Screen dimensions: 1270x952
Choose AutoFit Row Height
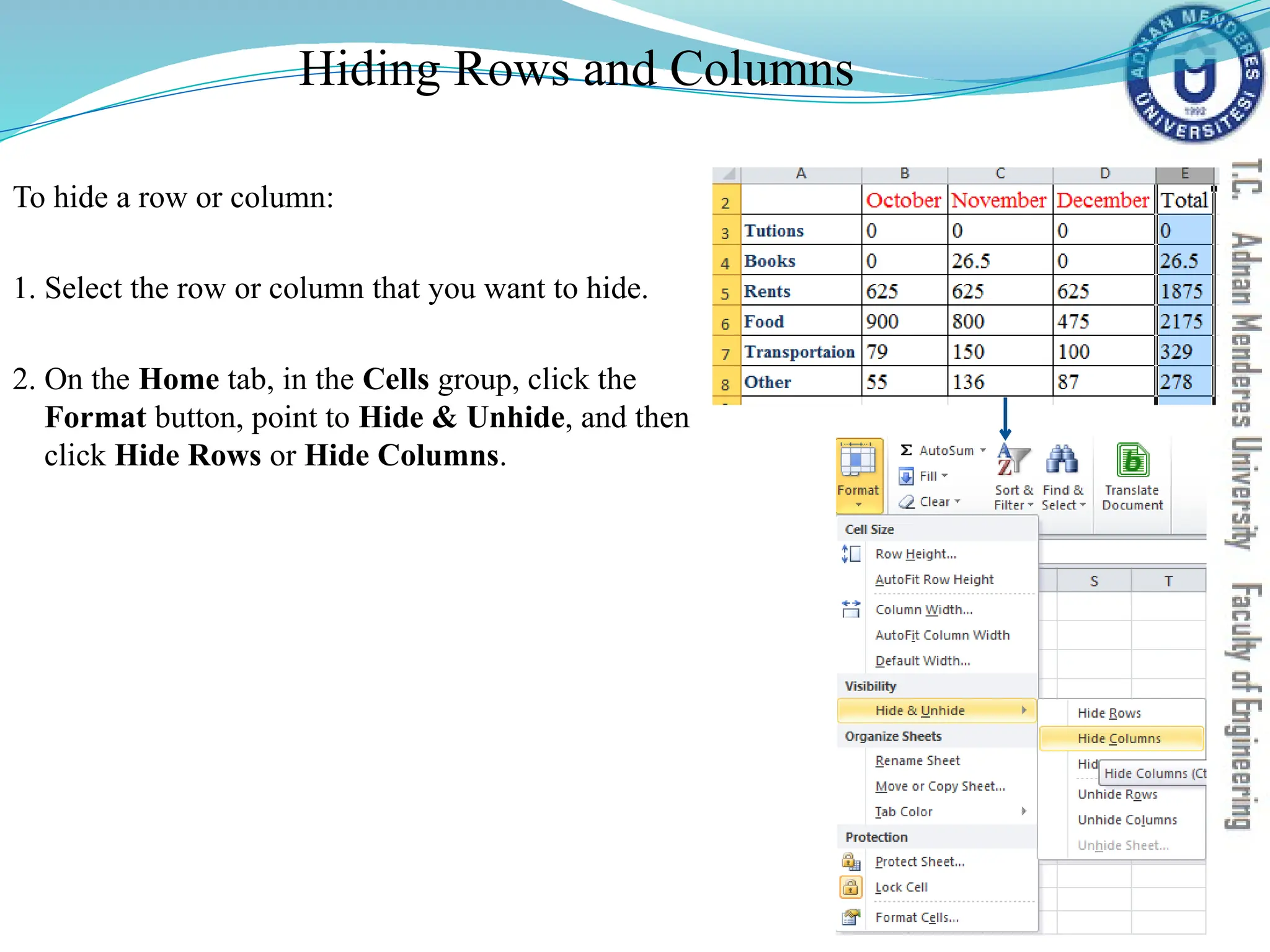tap(937, 580)
